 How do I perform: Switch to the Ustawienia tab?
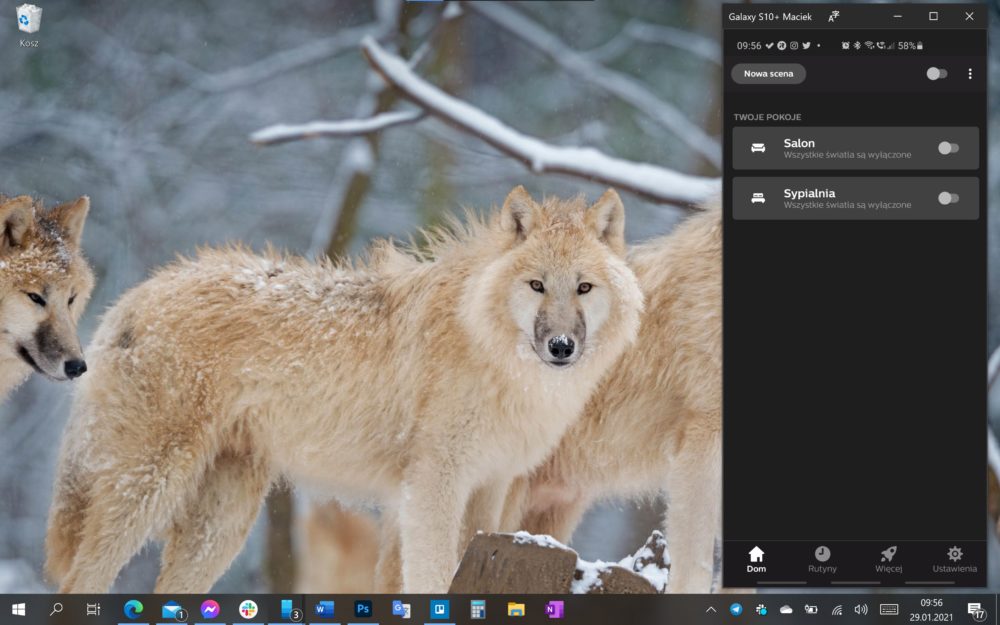point(954,559)
